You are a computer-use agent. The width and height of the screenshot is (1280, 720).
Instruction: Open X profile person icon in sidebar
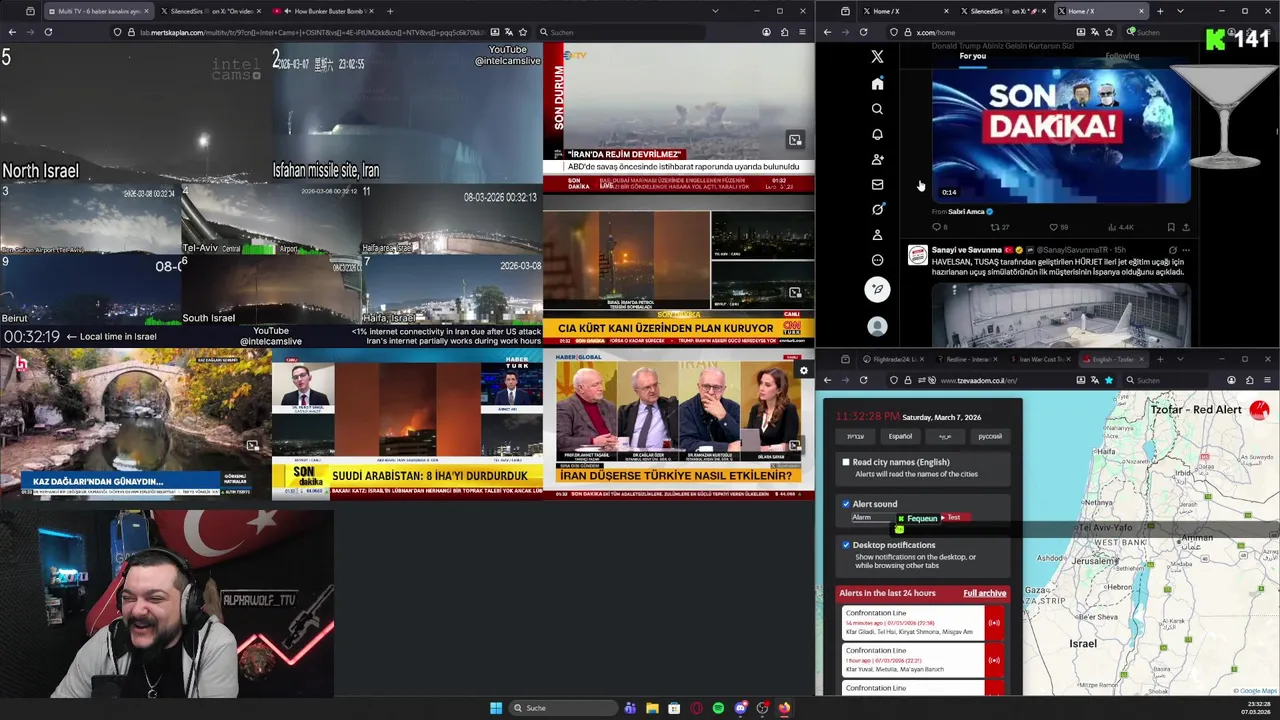[877, 234]
